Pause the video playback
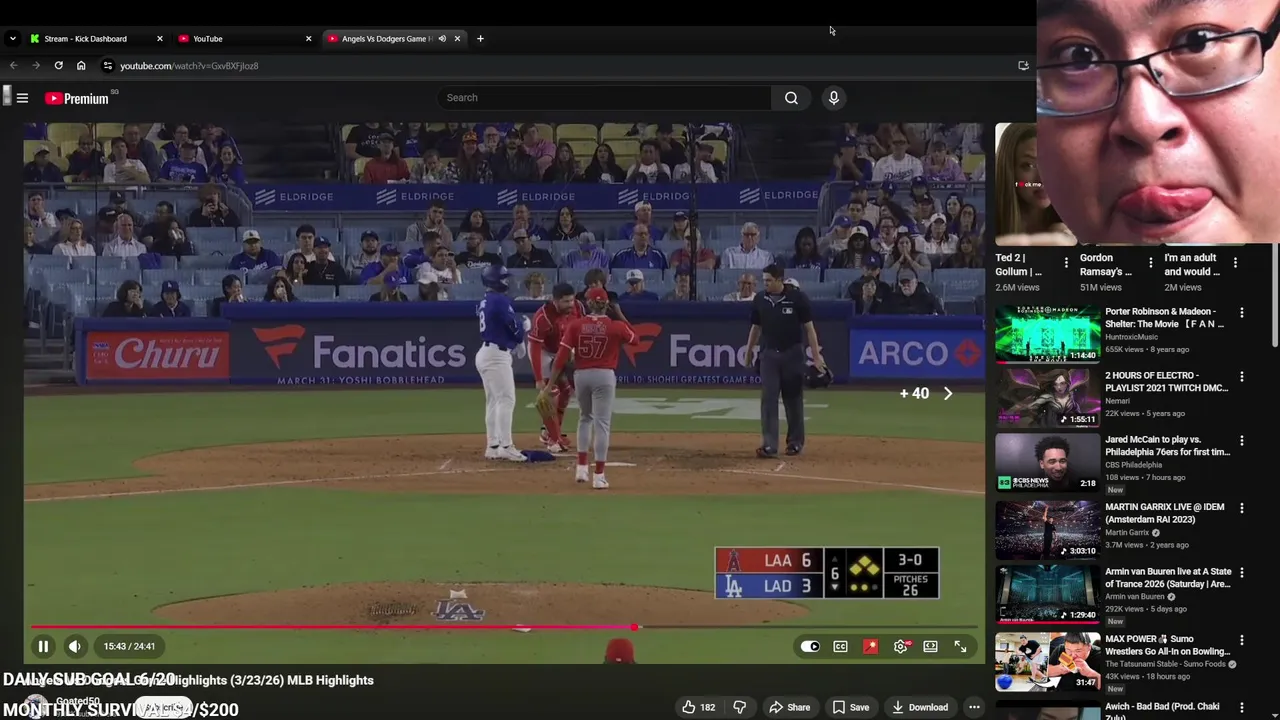This screenshot has height=720, width=1280. click(43, 646)
